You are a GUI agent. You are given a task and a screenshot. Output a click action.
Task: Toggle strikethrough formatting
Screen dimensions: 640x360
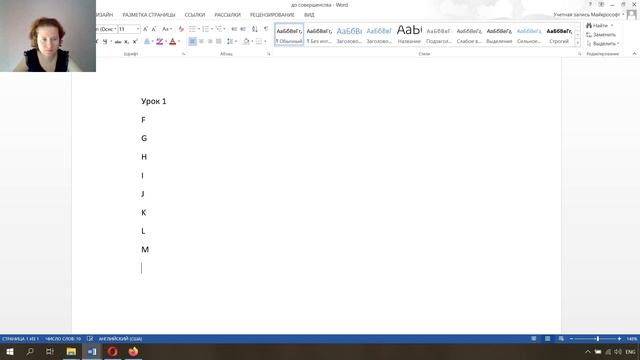click(118, 41)
